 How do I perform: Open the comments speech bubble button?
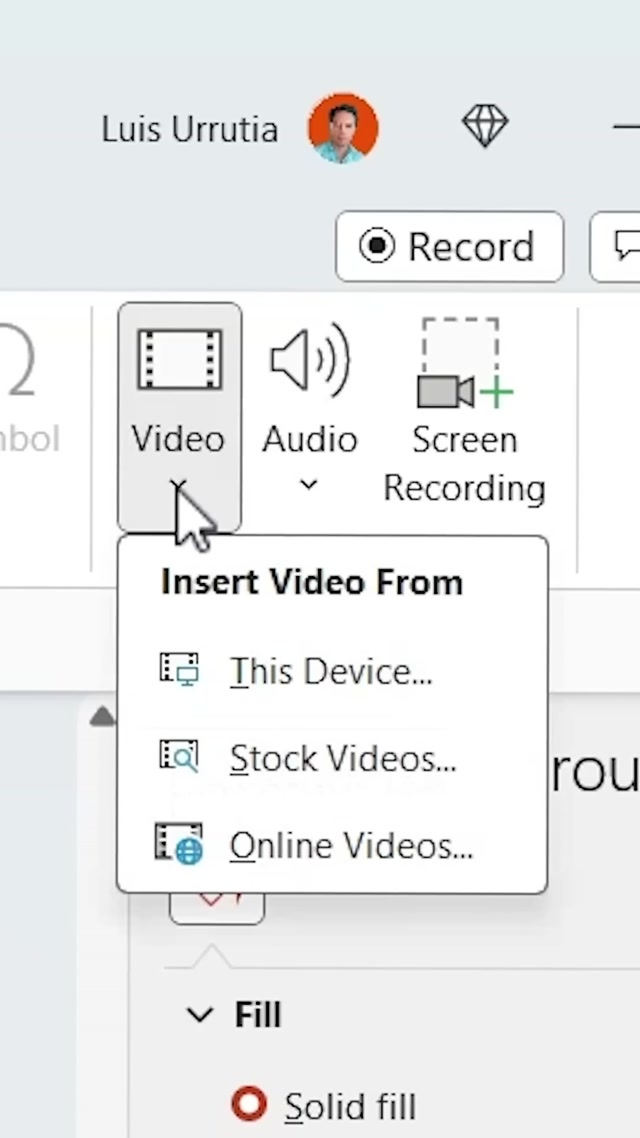coord(624,246)
